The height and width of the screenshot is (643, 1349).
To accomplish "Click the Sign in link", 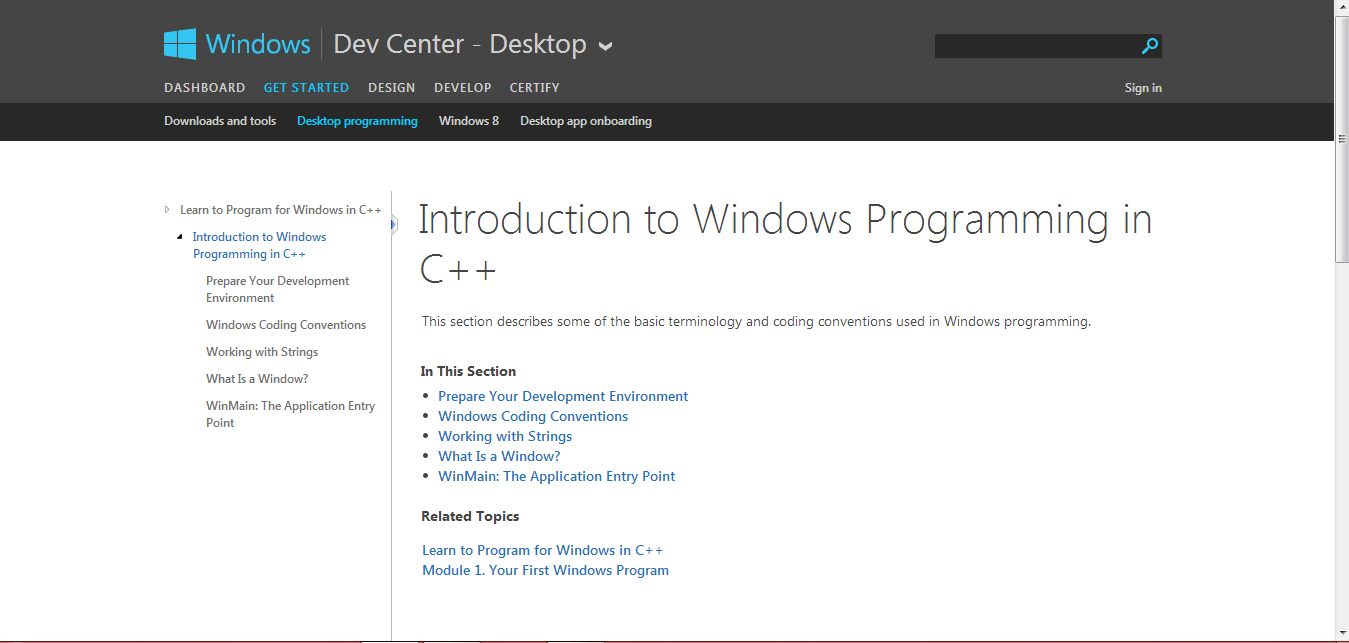I will coord(1143,88).
